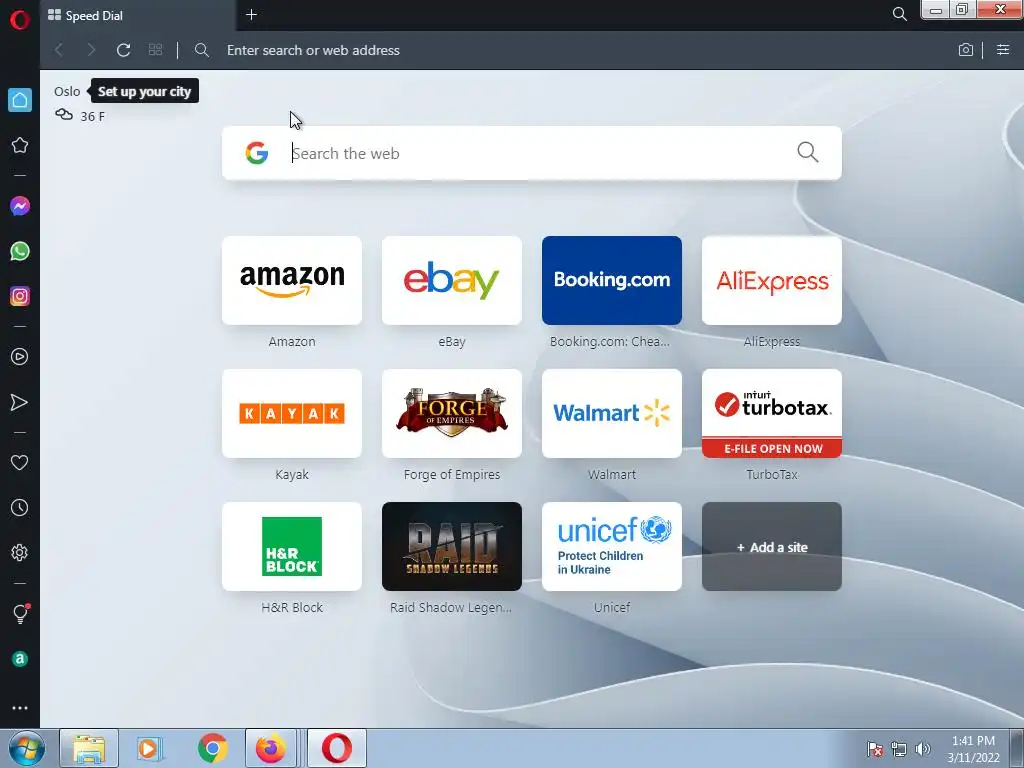
Task: Click the 36 F temperature reading
Action: (93, 116)
